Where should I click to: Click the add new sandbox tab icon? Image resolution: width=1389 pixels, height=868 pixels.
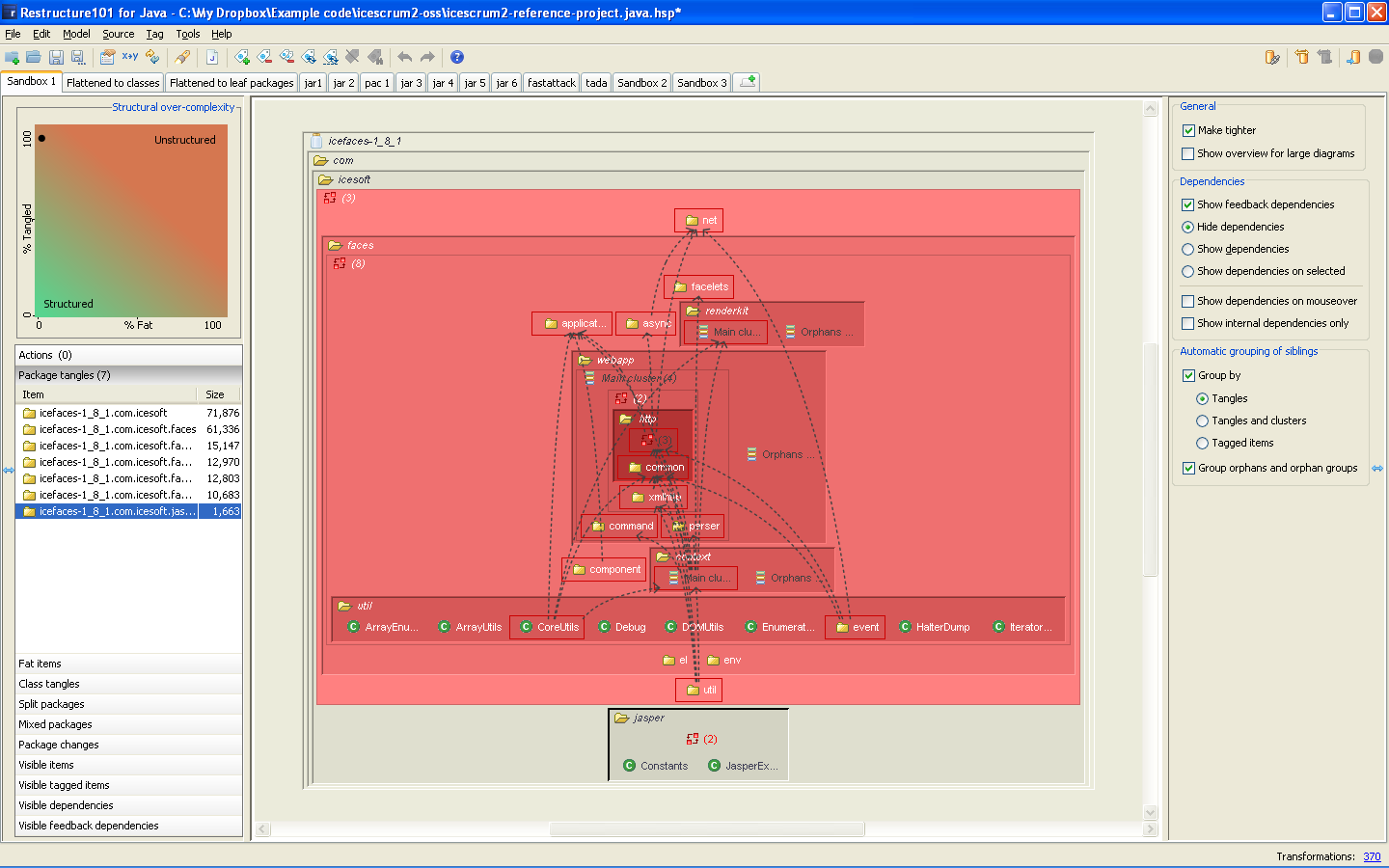coord(747,82)
